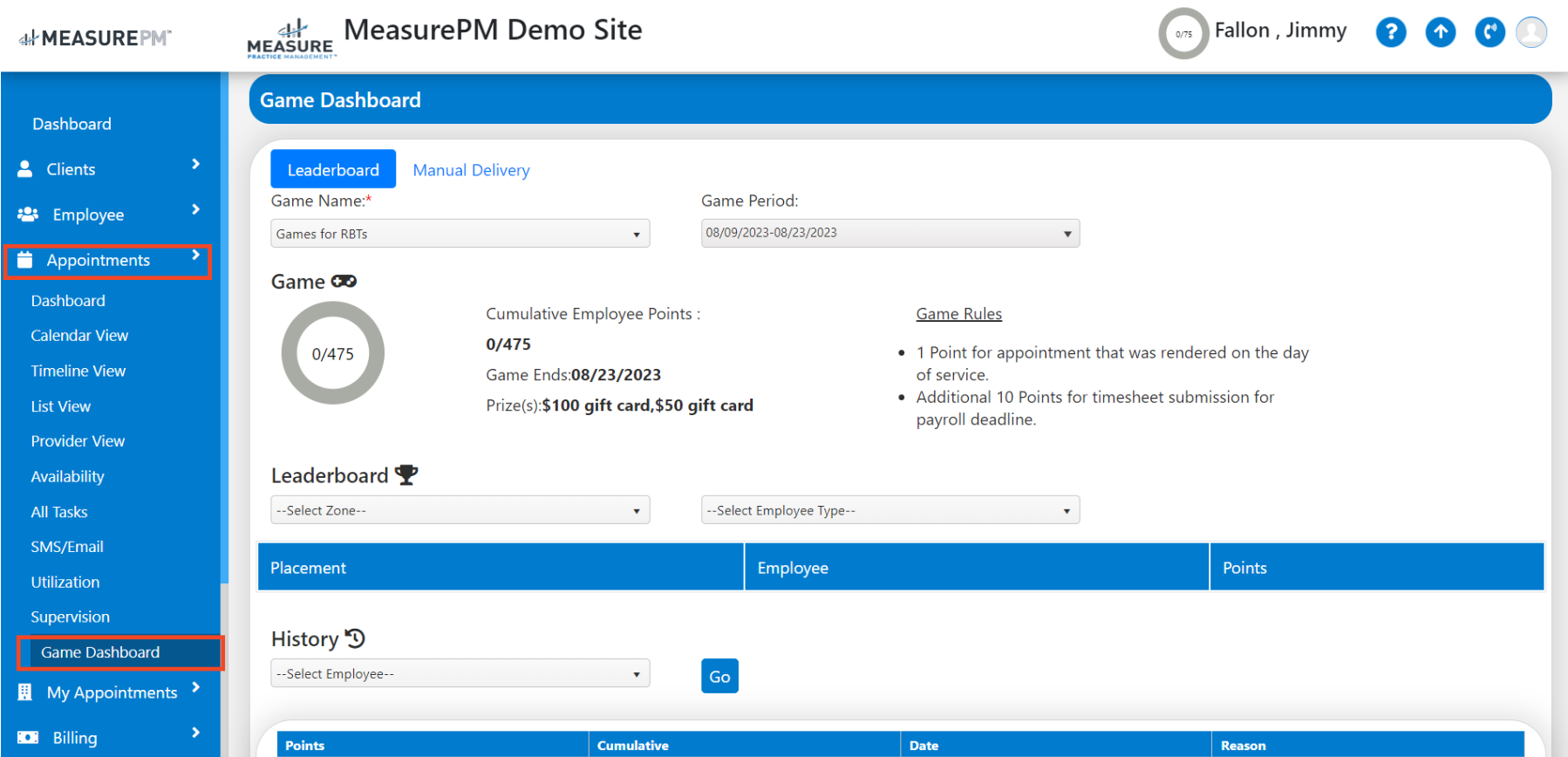Click the history Date column header
Image resolution: width=1568 pixels, height=757 pixels.
pyautogui.click(x=1055, y=745)
